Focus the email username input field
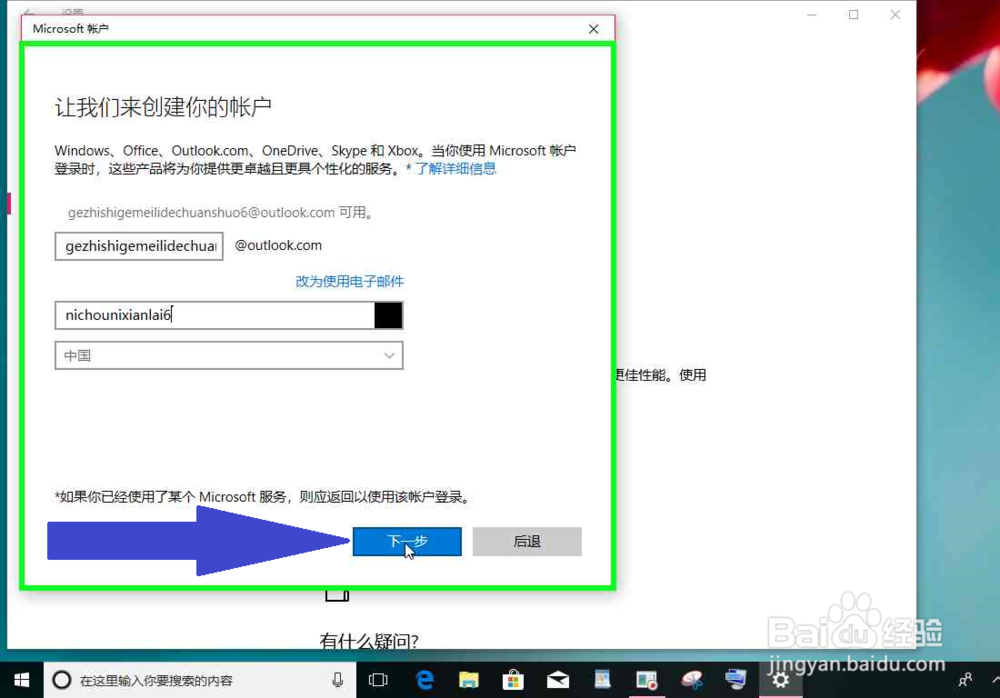Screen dimensions: 1000x698 tap(139, 246)
